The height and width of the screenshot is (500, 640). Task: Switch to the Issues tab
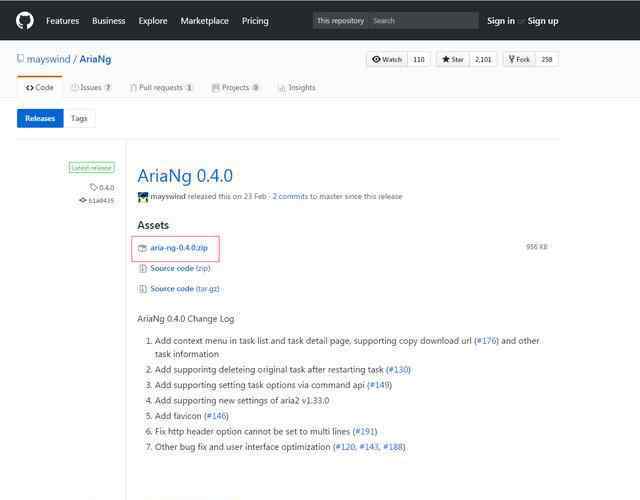(x=91, y=87)
